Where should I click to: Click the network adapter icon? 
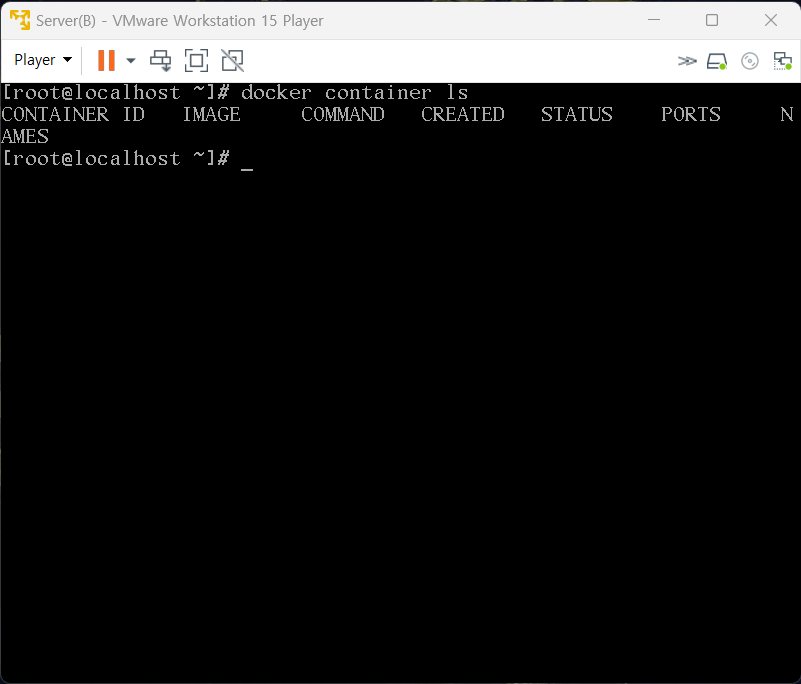point(782,61)
